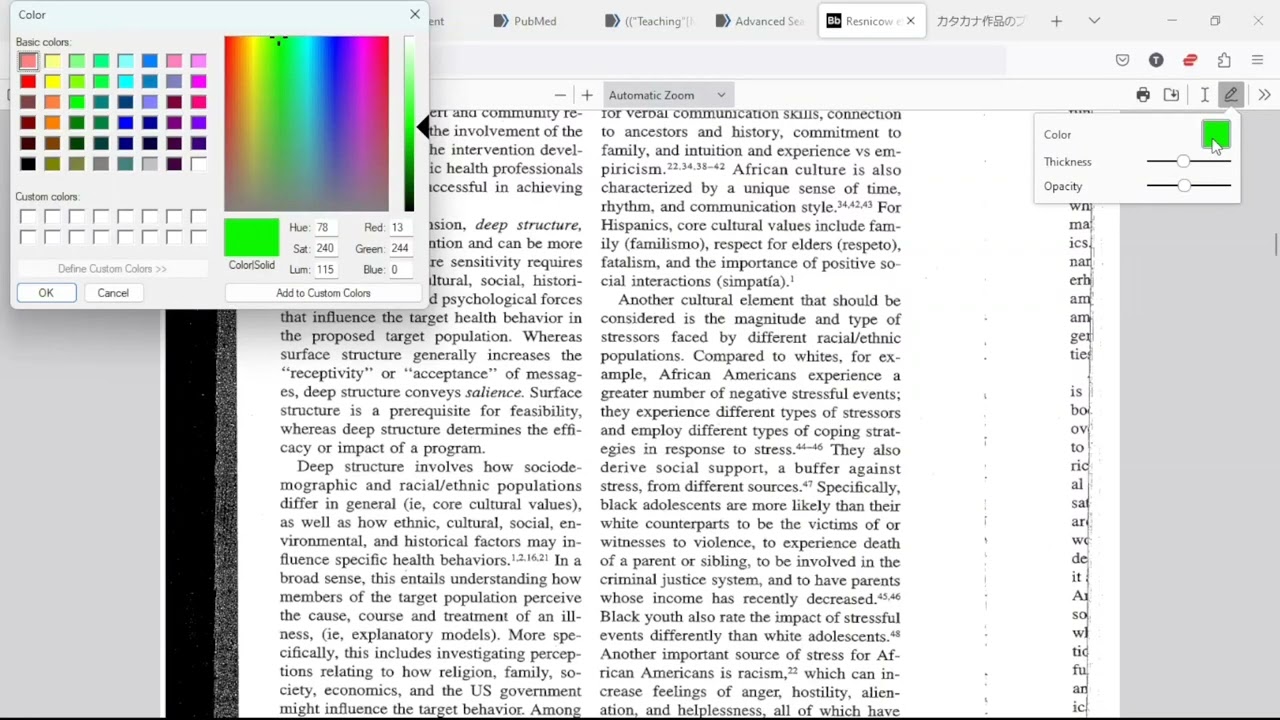Image resolution: width=1280 pixels, height=720 pixels.
Task: Click the Thickness slider handle
Action: coord(1184,161)
